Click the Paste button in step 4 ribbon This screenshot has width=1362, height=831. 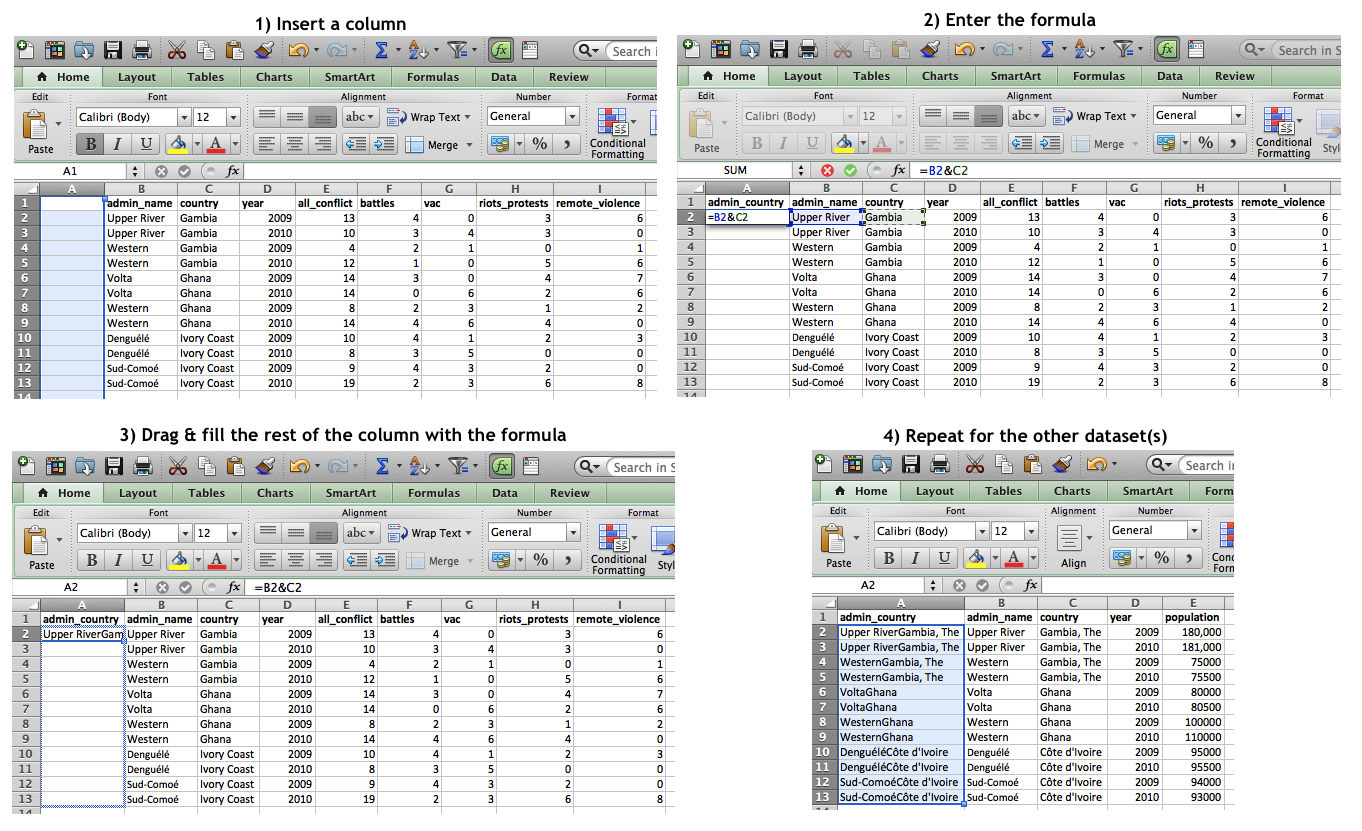tap(838, 545)
